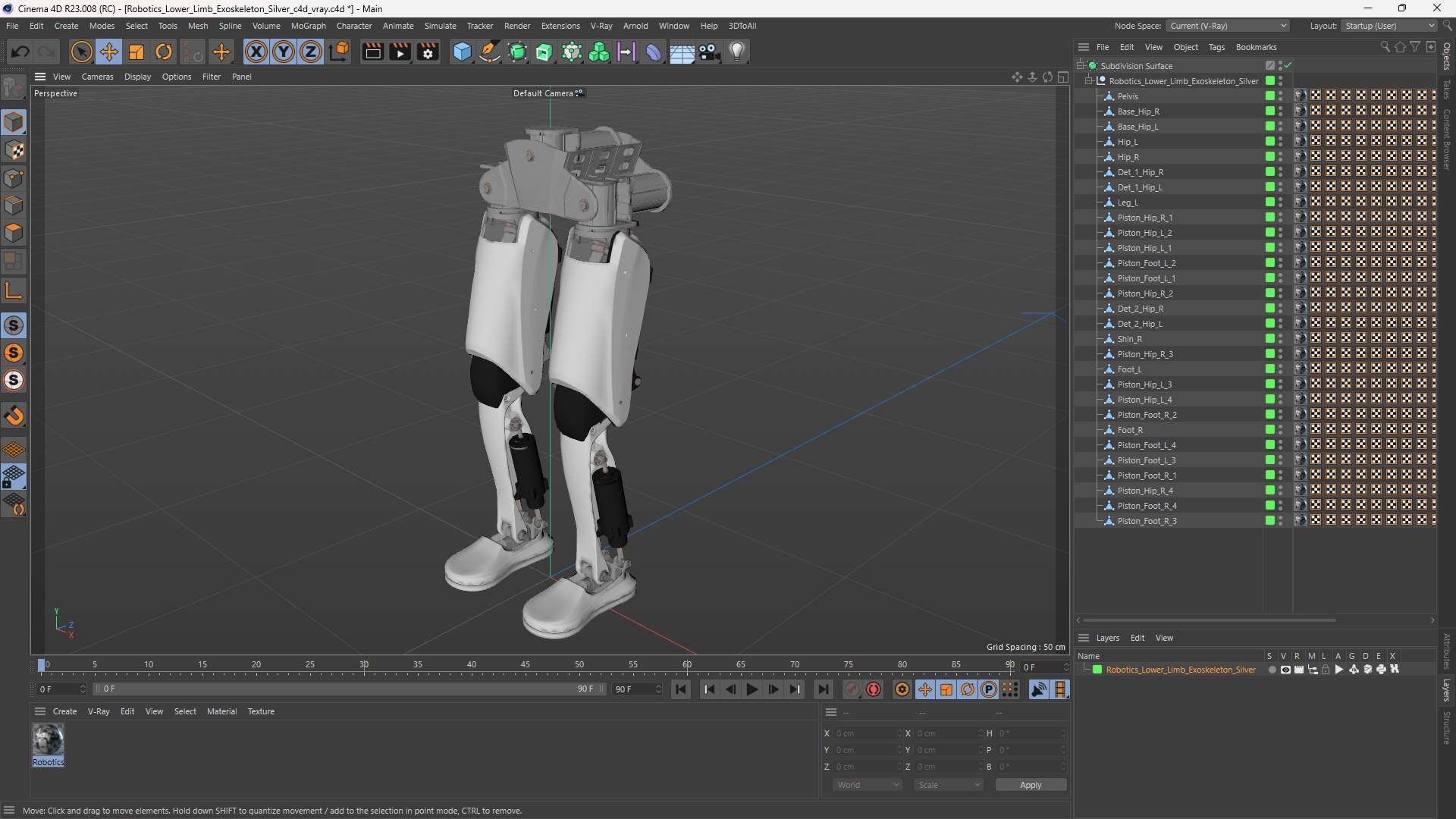Enable Points mode in left sidebar
Image resolution: width=1456 pixels, height=819 pixels.
coord(14,178)
